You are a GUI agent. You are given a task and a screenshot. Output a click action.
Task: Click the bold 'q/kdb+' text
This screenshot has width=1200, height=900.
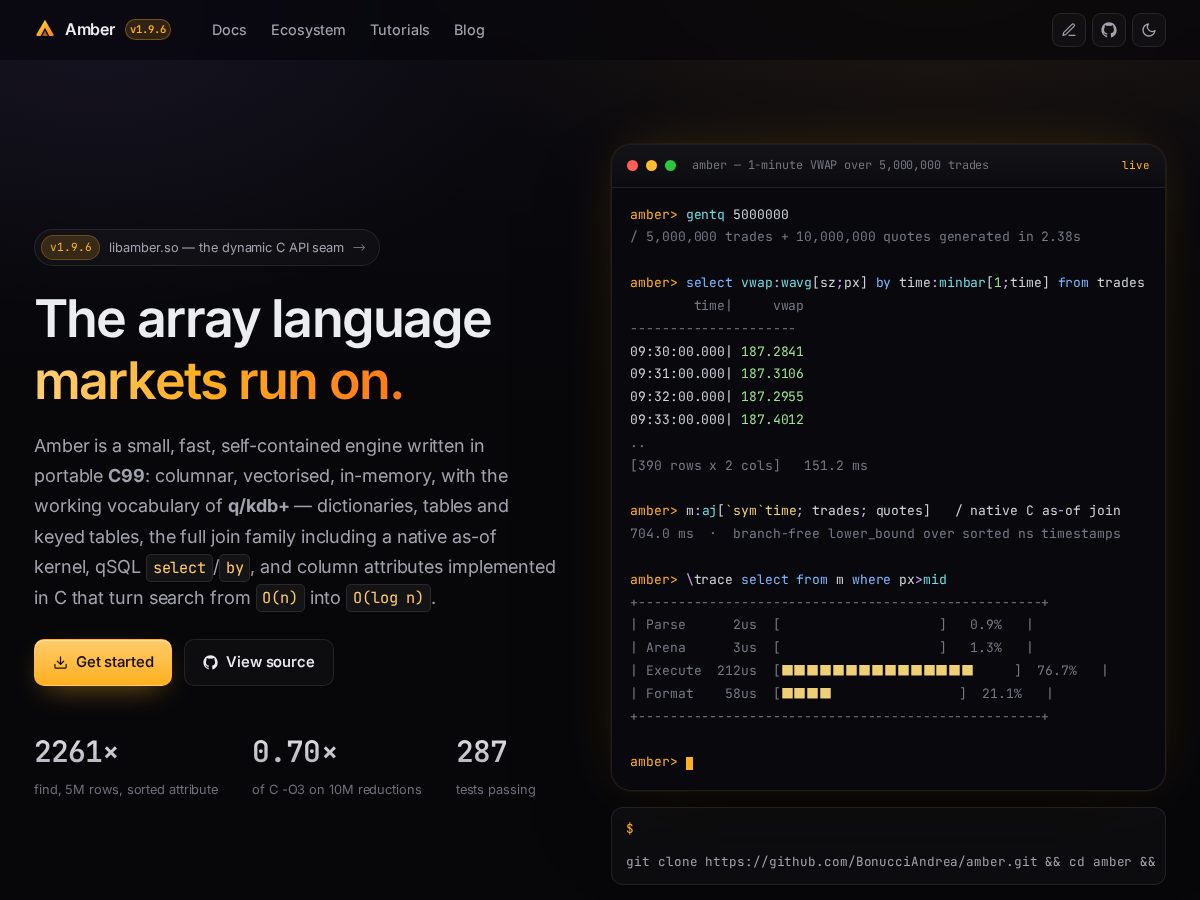coord(258,506)
